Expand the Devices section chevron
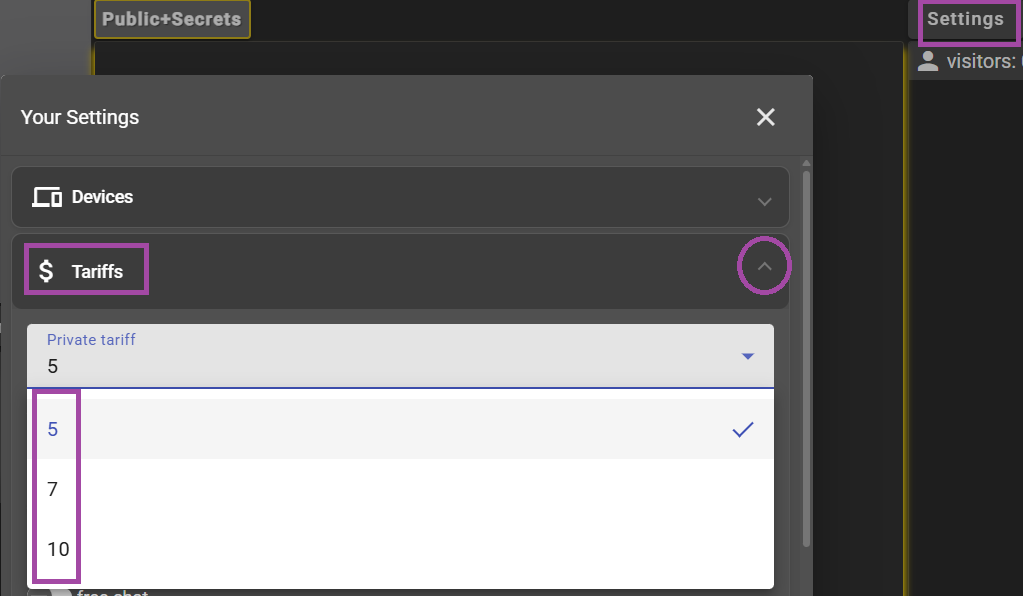The width and height of the screenshot is (1023, 596). (764, 201)
